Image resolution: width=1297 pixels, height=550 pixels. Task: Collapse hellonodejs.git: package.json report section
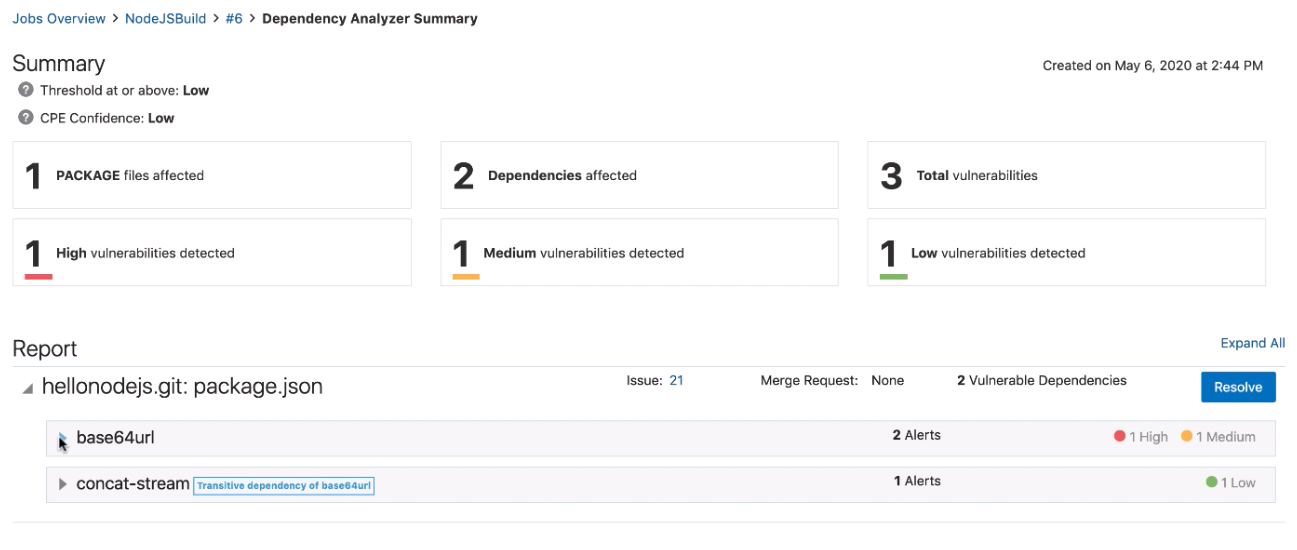[27, 388]
